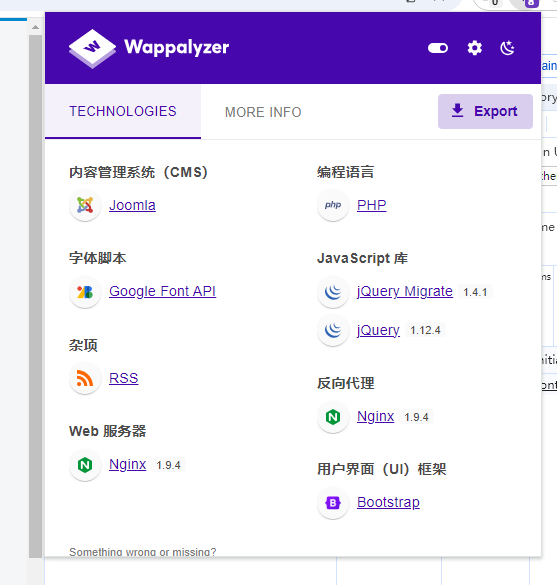Open Nginx link under 反向代理
The height and width of the screenshot is (585, 557).
click(375, 416)
